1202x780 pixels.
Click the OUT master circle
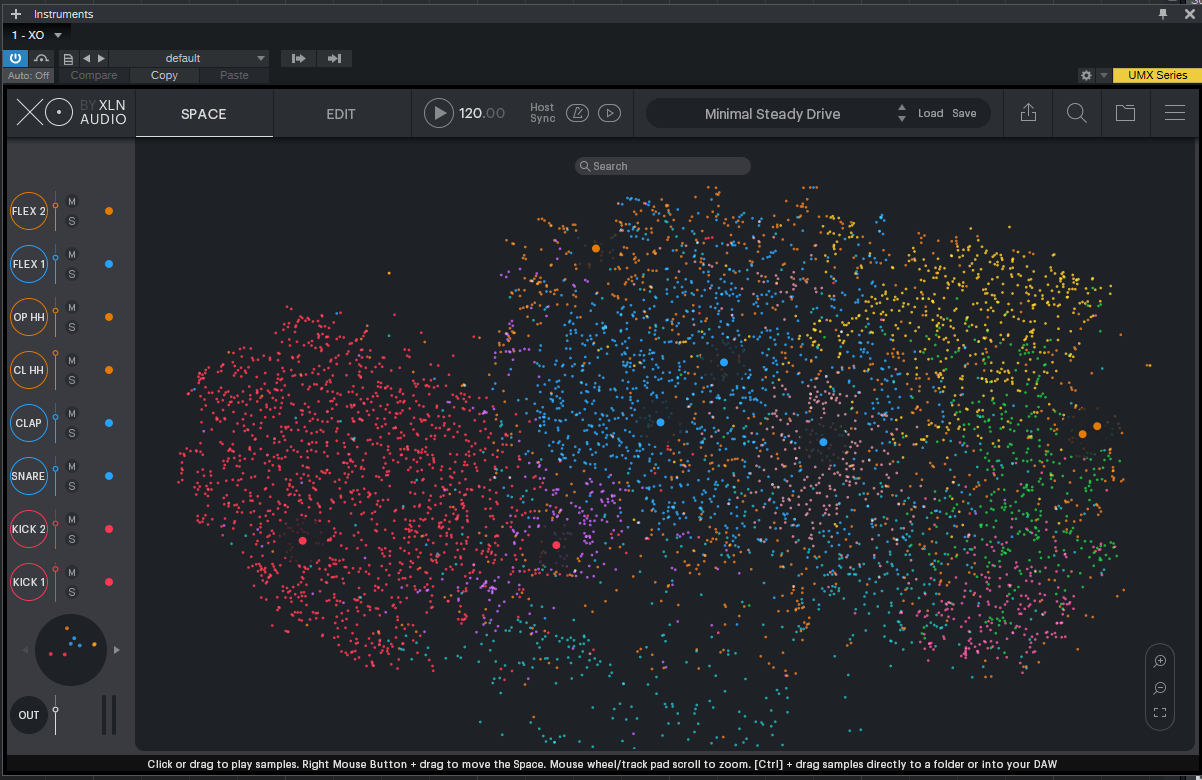(x=29, y=715)
